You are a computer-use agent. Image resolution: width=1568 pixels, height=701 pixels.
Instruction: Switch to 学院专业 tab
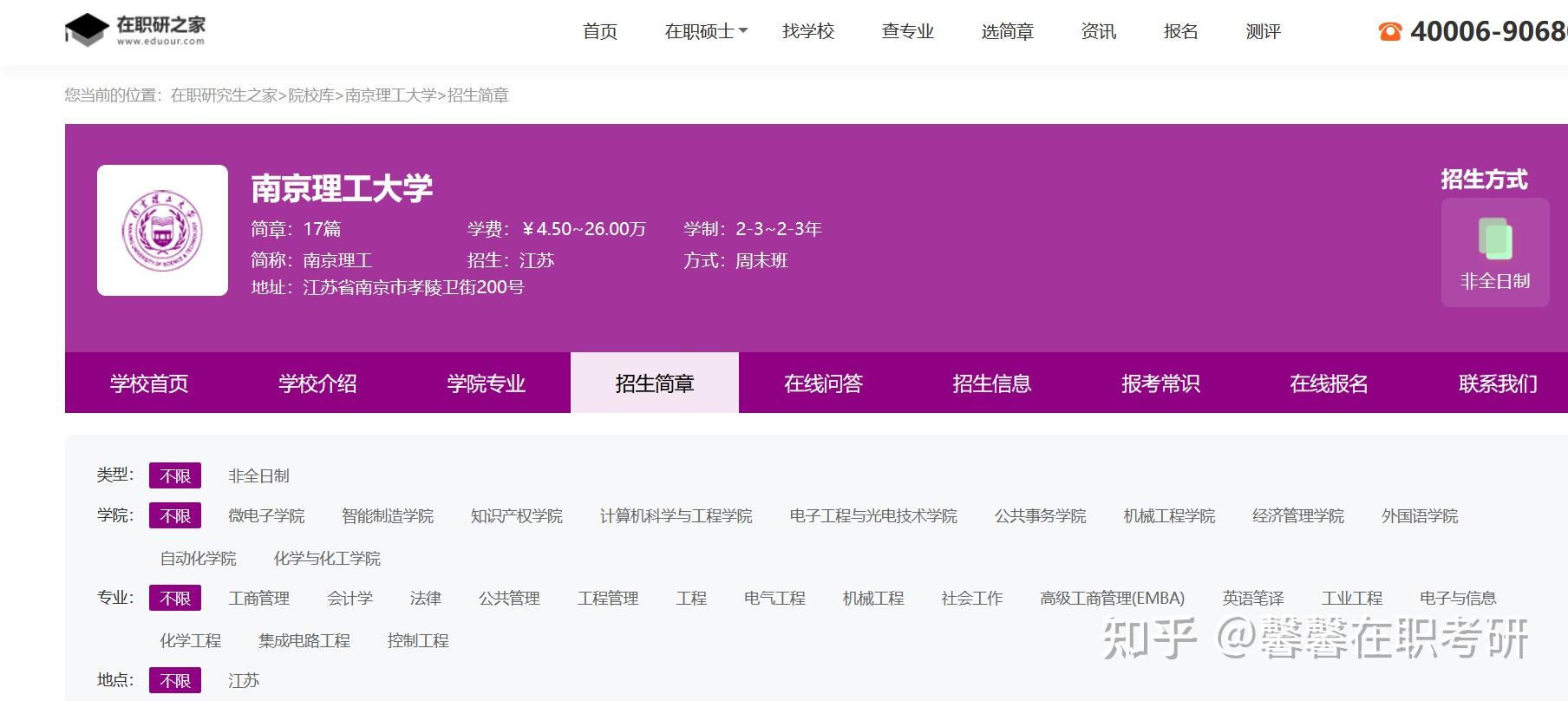[487, 383]
